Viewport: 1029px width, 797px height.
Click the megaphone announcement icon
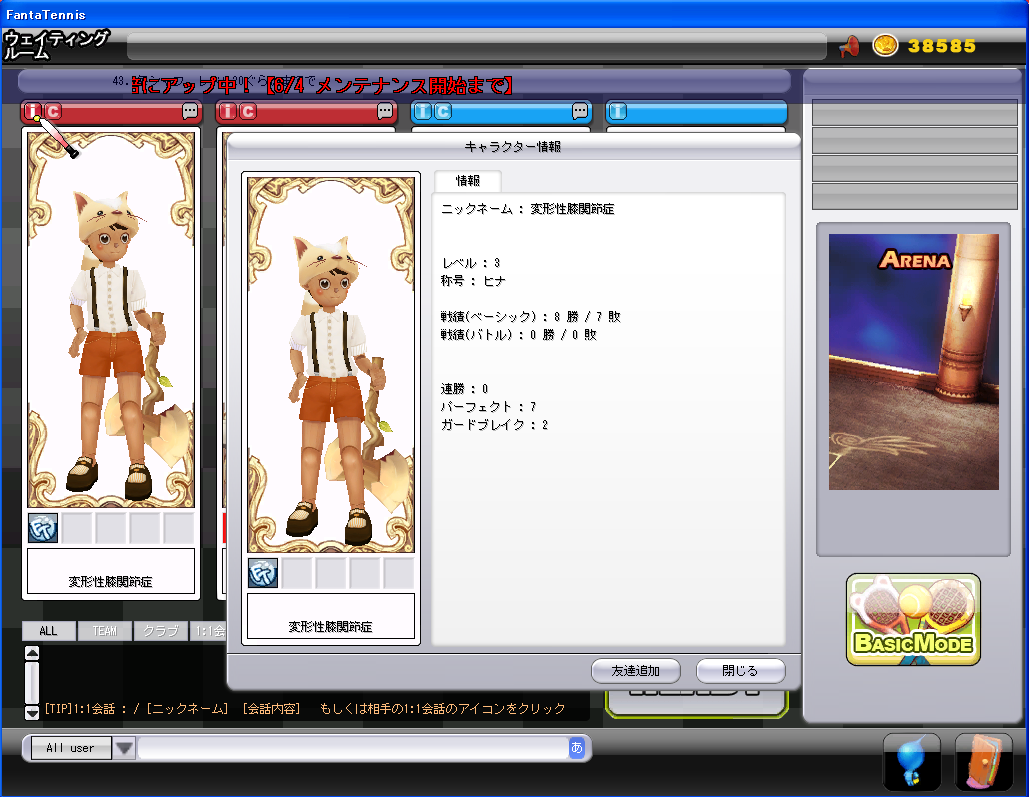coord(849,46)
